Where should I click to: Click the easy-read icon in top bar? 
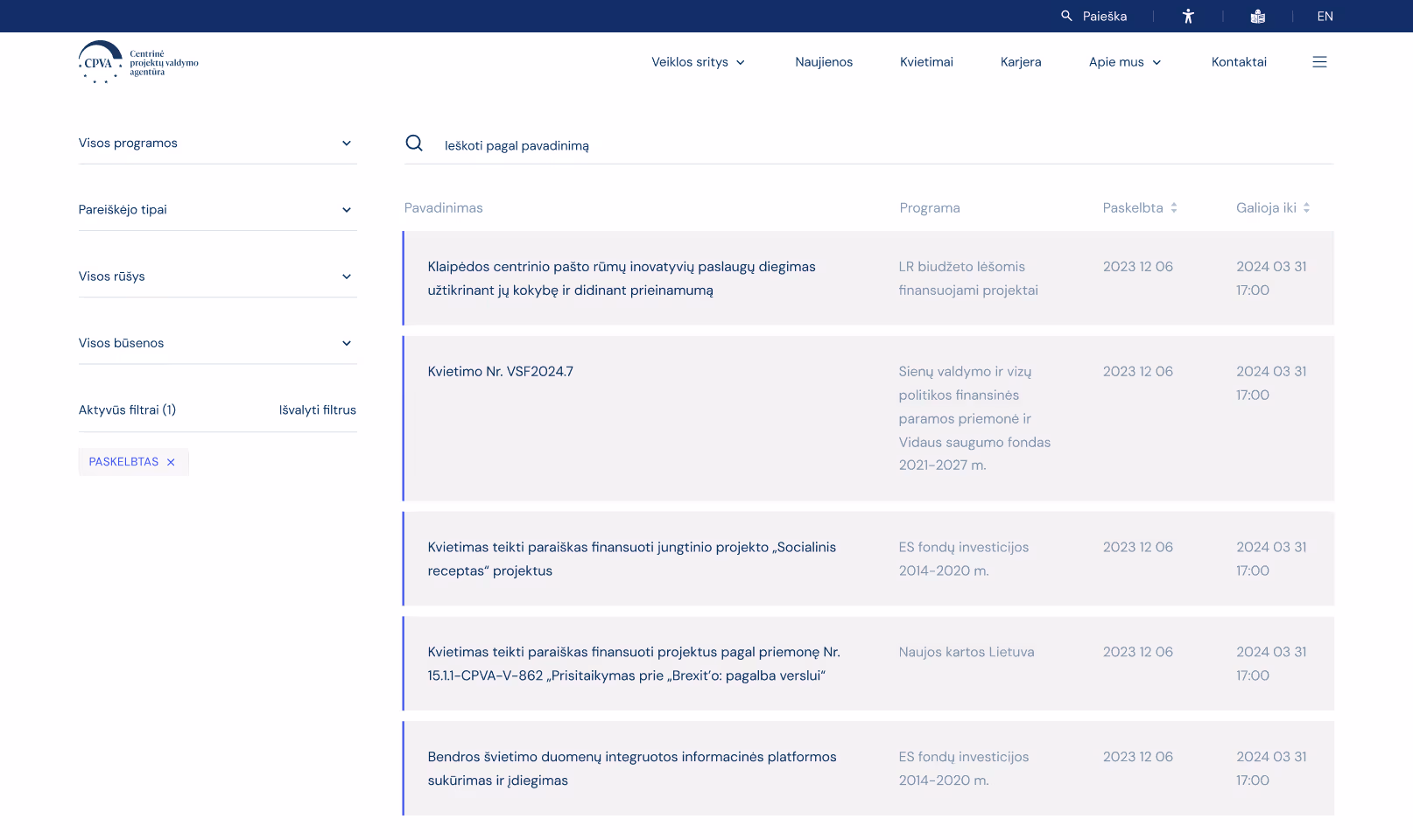click(x=1258, y=16)
